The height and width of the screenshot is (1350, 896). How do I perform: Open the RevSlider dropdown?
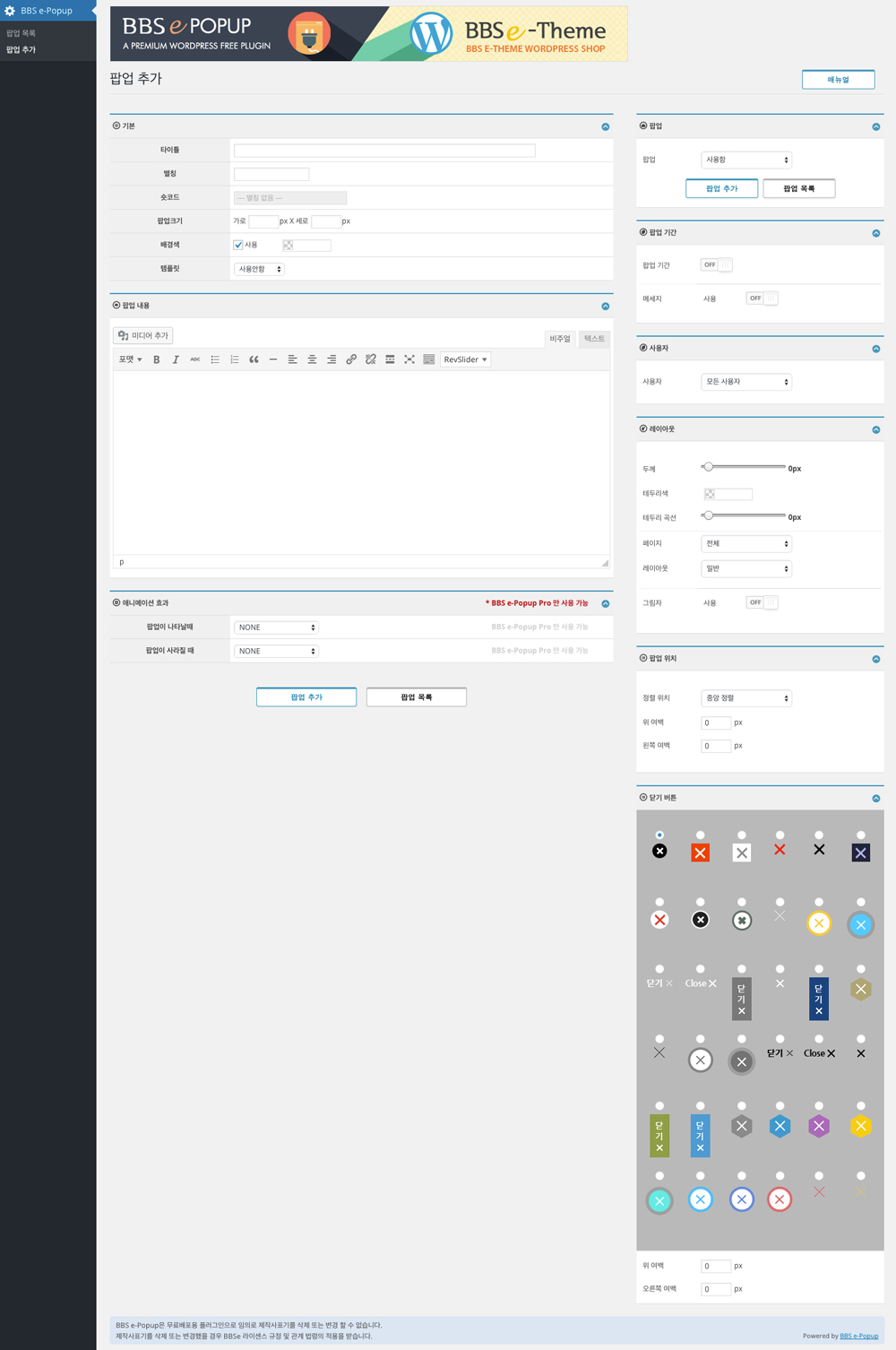465,359
